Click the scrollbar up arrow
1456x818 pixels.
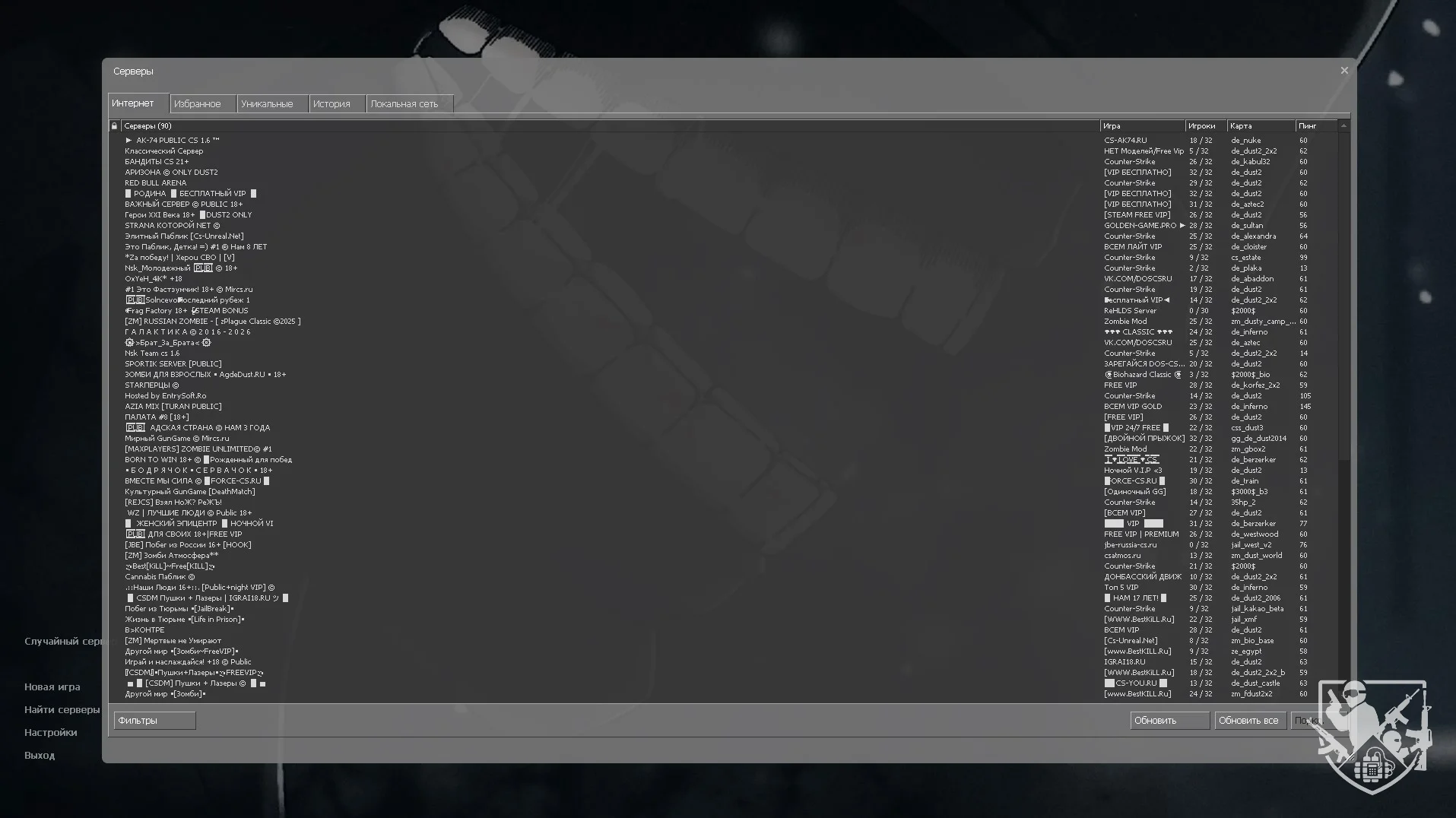[x=1343, y=126]
